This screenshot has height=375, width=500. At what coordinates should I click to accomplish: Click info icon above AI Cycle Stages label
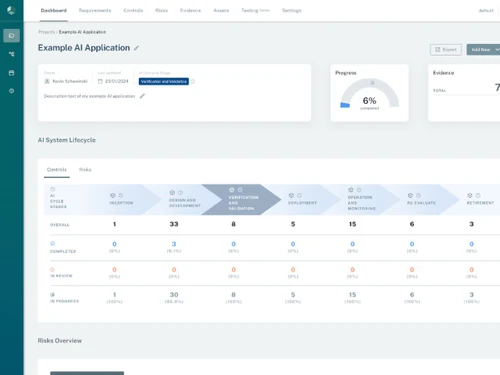[x=52, y=189]
